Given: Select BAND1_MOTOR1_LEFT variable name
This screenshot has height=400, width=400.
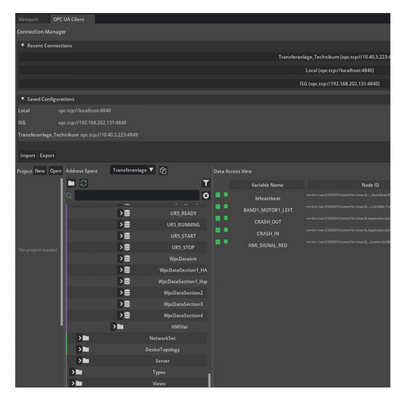Looking at the screenshot, I should 268,210.
